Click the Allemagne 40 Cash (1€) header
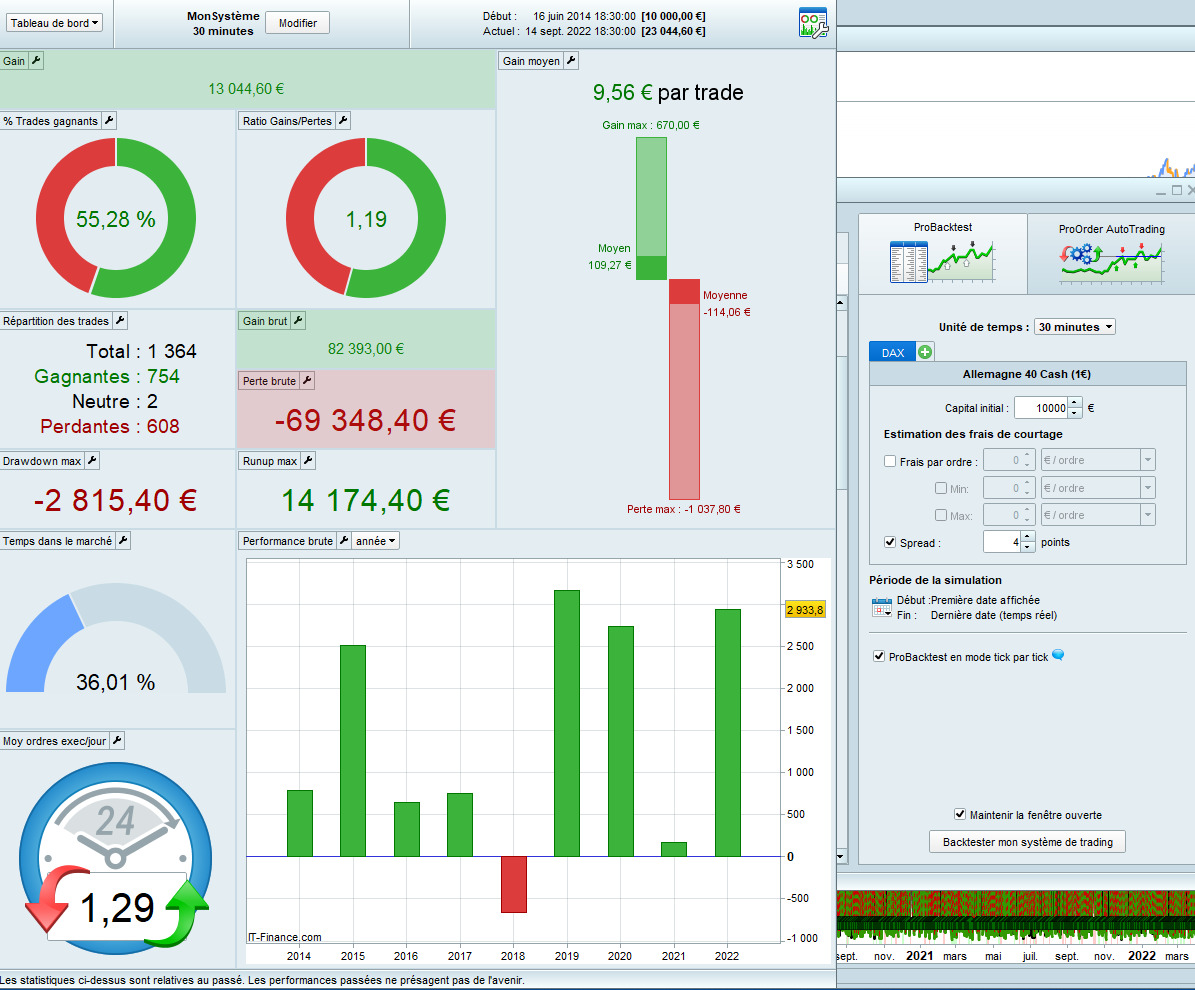The height and width of the screenshot is (990, 1195). 1026,373
